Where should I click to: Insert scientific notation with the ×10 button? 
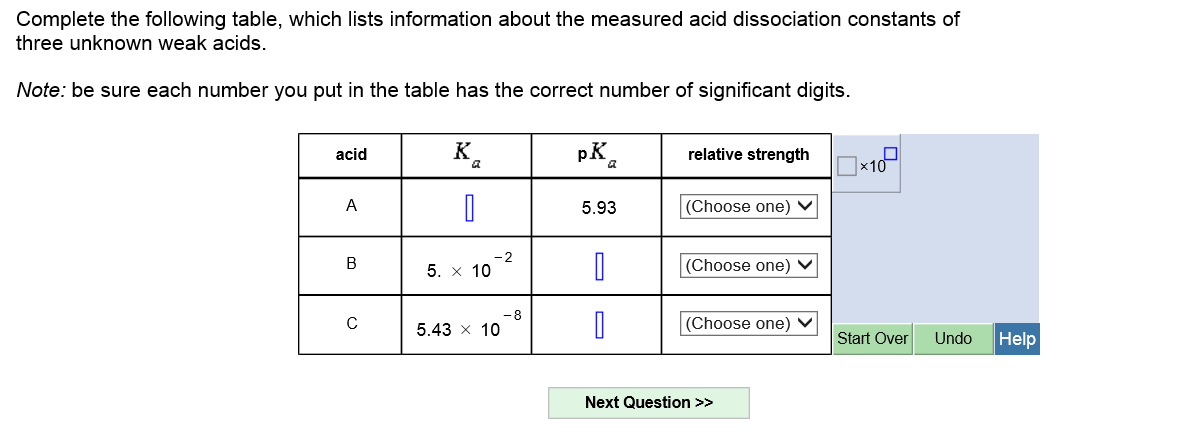click(868, 162)
